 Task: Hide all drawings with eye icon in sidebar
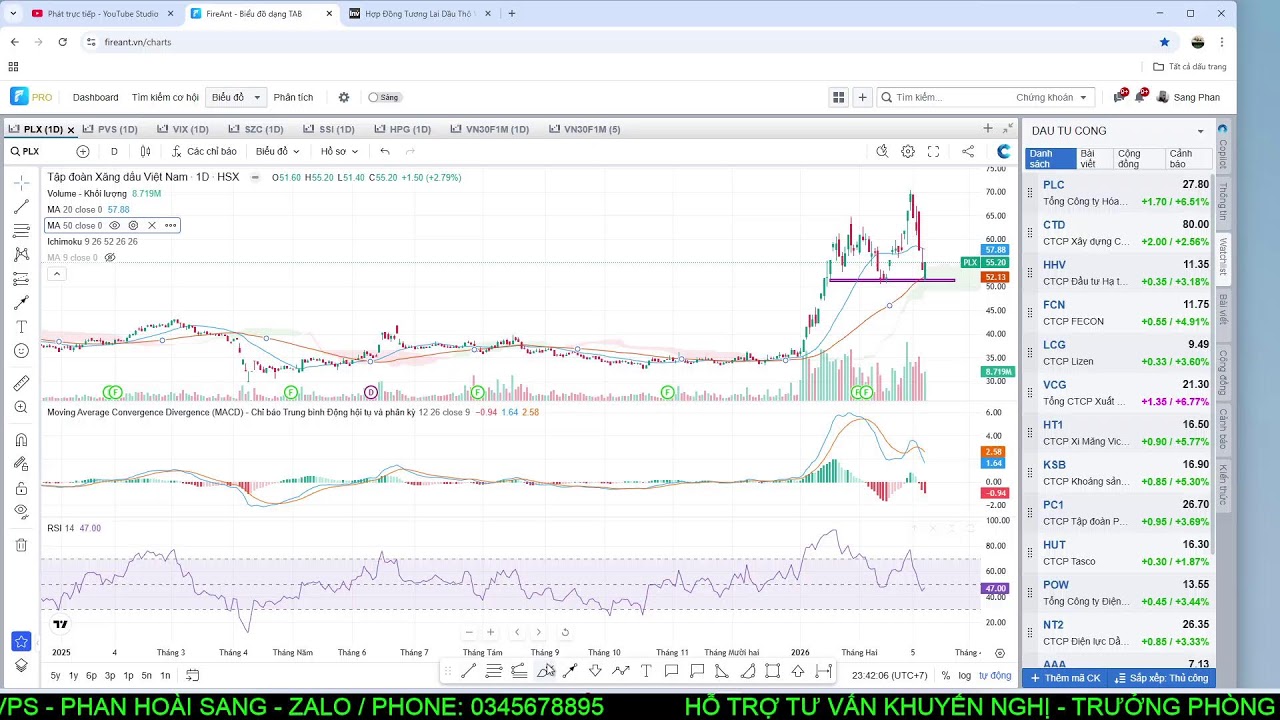coord(21,512)
